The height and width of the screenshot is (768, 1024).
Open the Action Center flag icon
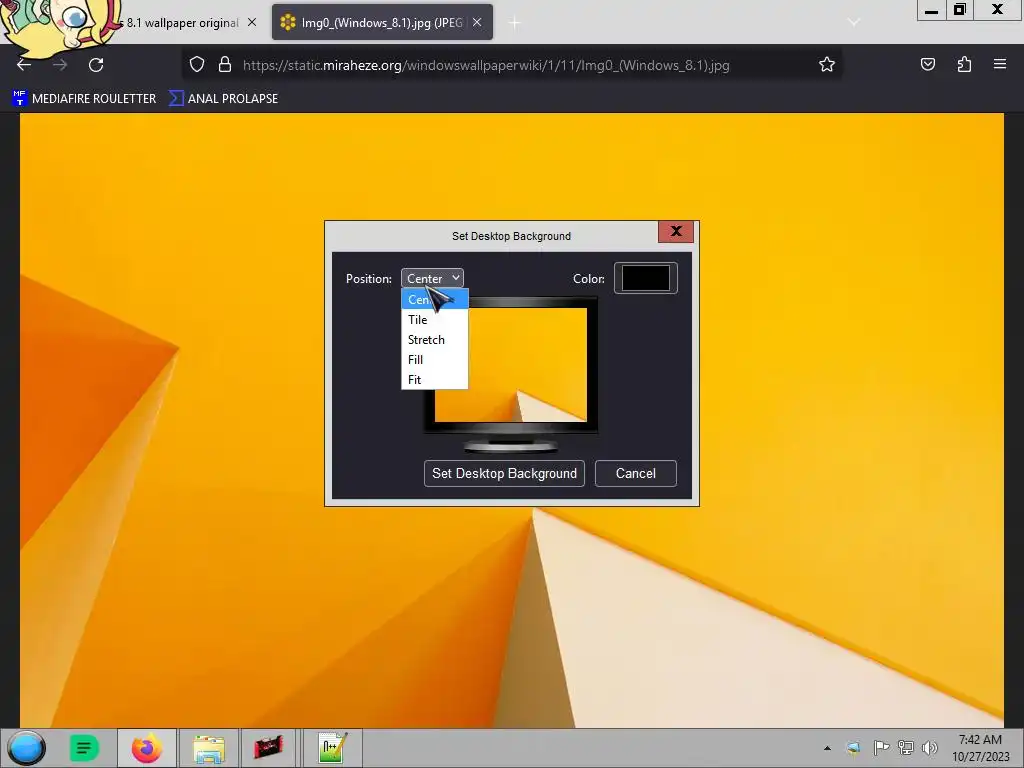point(881,748)
